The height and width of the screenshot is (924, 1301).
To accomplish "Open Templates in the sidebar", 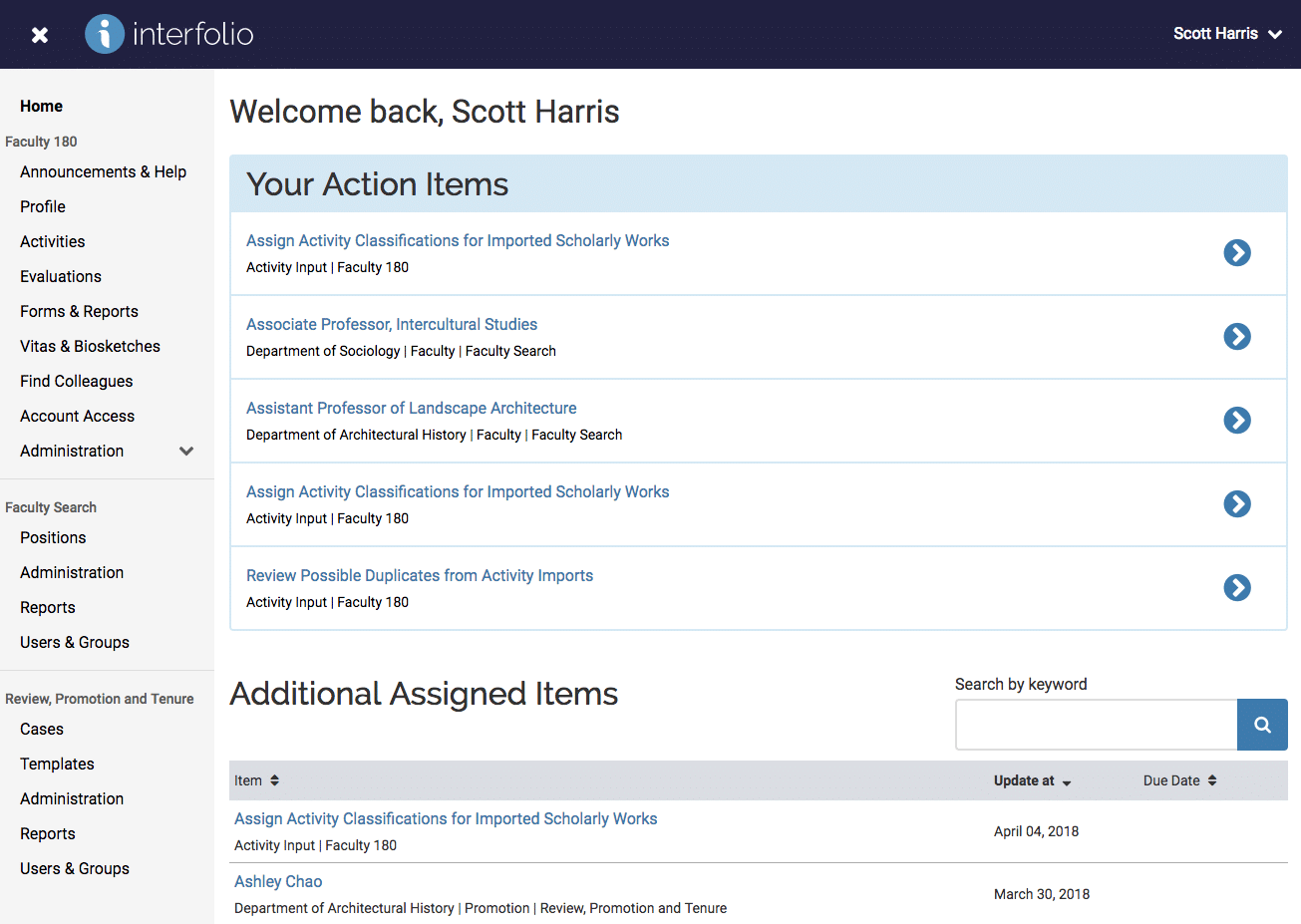I will pos(57,764).
